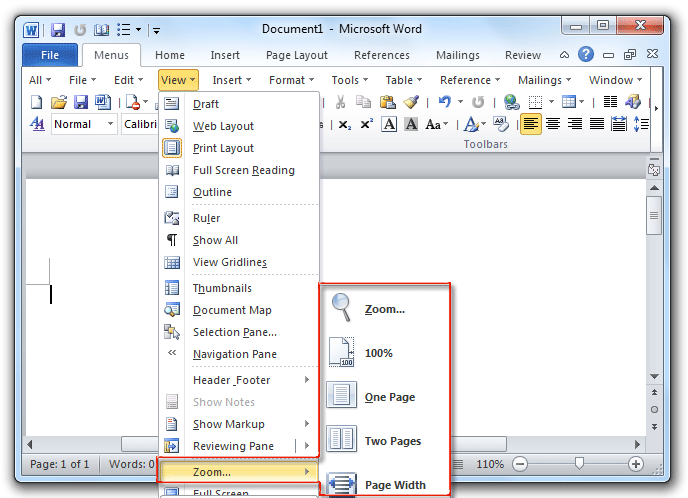This screenshot has height=498, width=688.
Task: Switch to the References tab
Action: point(382,55)
